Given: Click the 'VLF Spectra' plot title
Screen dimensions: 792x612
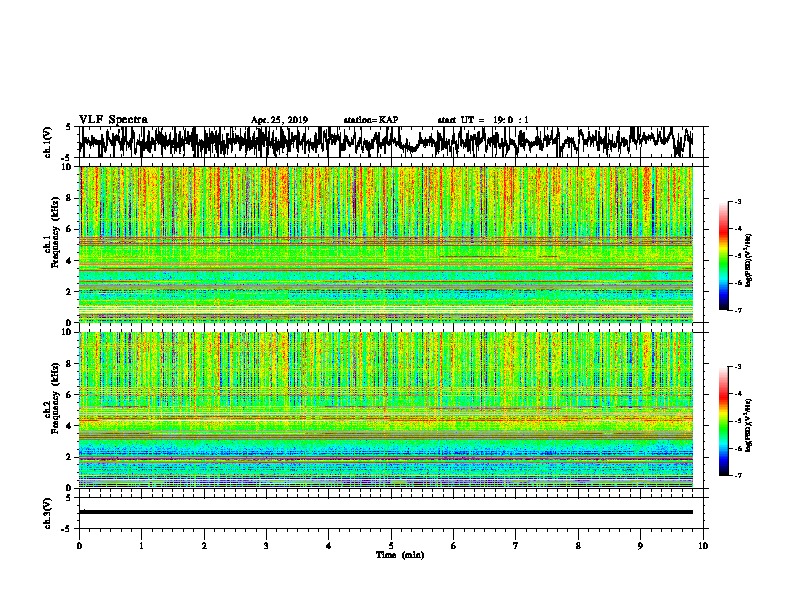Looking at the screenshot, I should 113,120.
